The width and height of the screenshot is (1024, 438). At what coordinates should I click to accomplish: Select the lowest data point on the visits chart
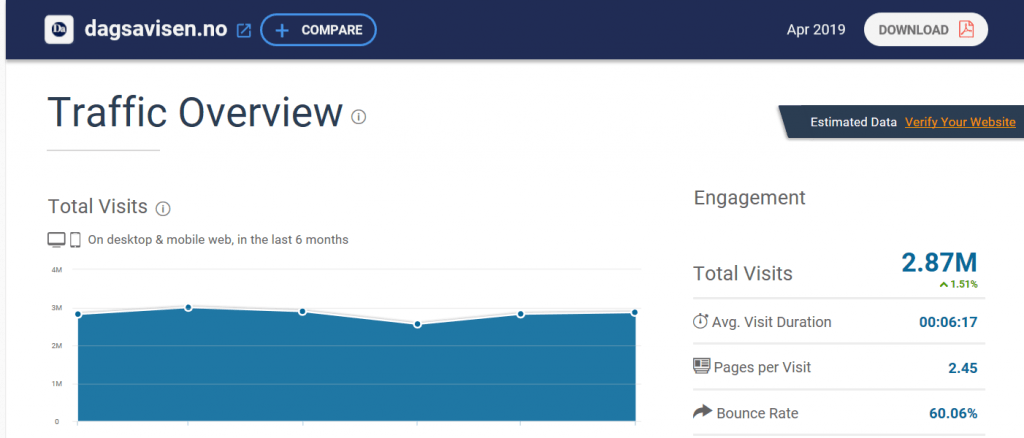[x=417, y=324]
